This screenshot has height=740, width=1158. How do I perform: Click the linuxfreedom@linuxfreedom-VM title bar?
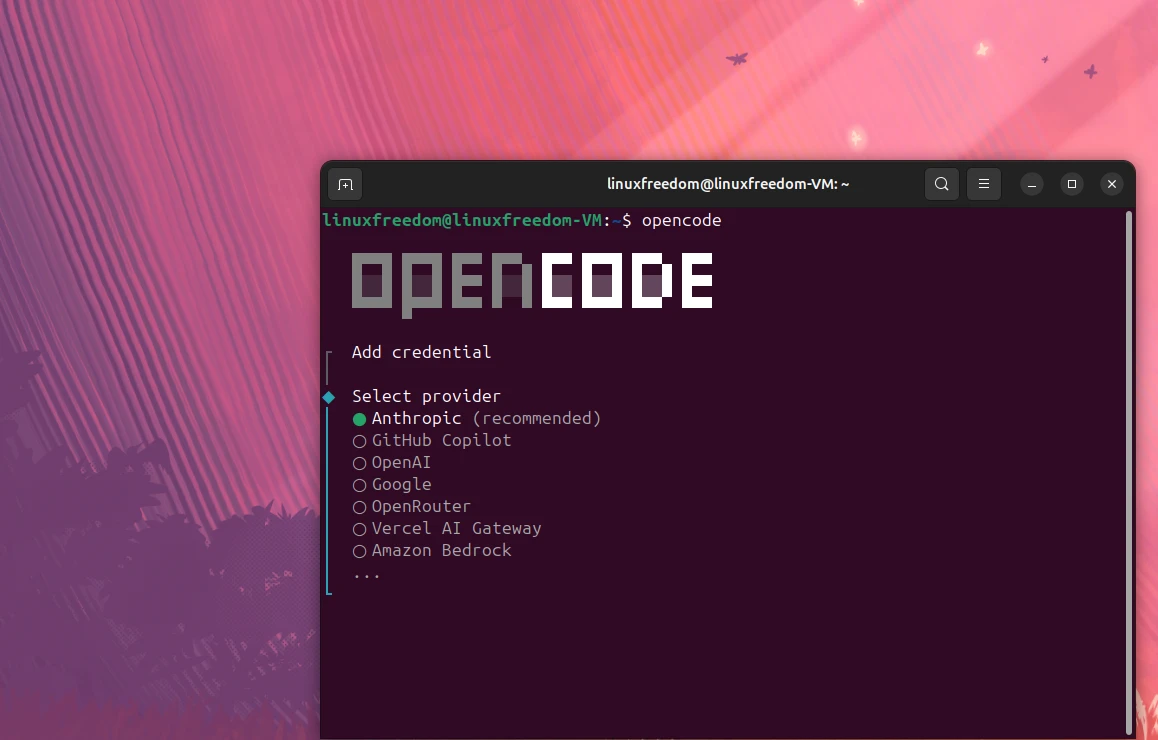pyautogui.click(x=728, y=184)
